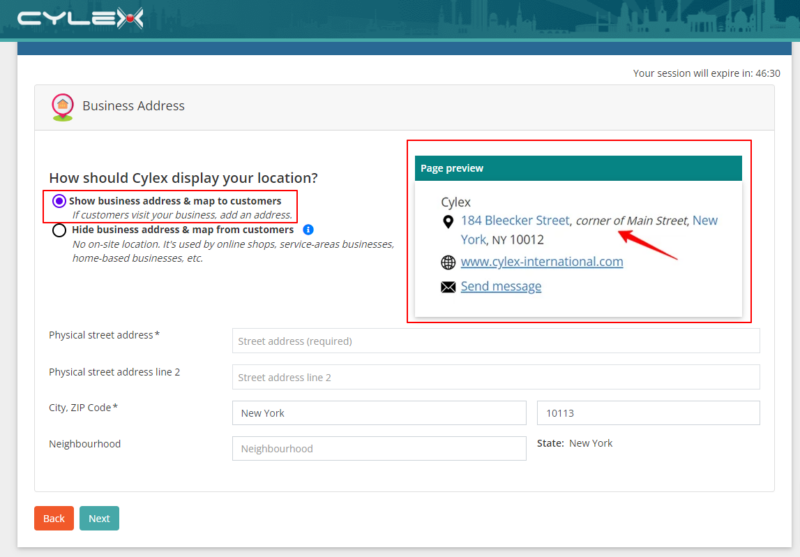Click the ZIP code field showing 10113
Image resolution: width=800 pixels, height=557 pixels.
click(648, 413)
